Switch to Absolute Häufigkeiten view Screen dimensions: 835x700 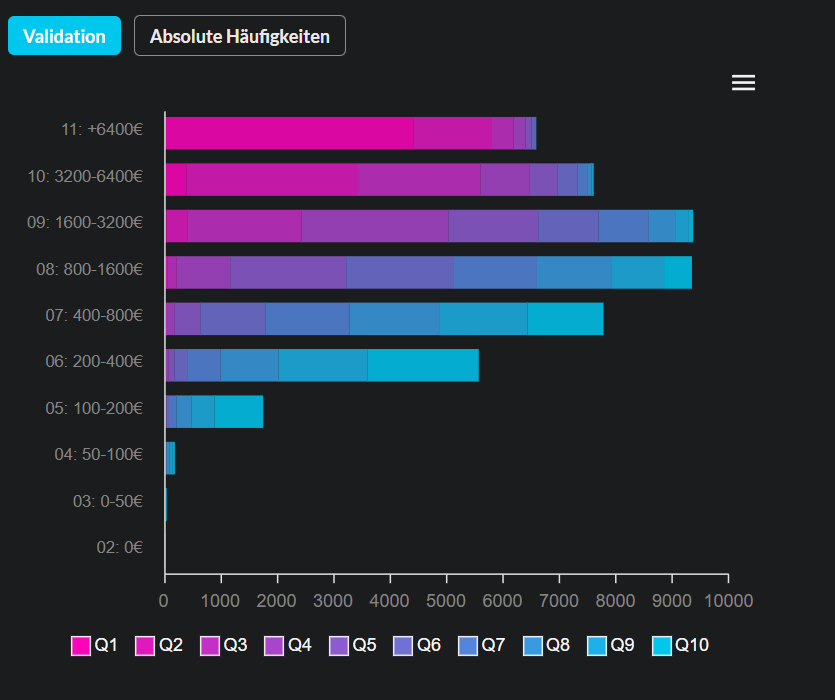click(x=240, y=36)
